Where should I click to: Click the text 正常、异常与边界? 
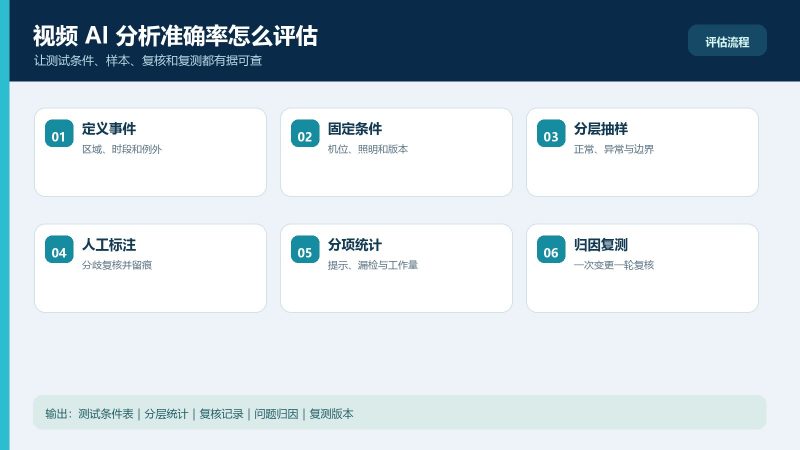click(614, 149)
